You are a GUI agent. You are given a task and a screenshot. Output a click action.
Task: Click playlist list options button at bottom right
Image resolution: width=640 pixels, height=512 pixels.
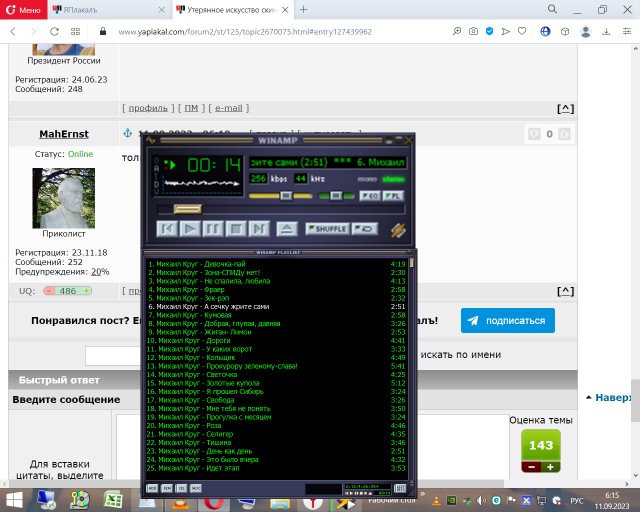coord(400,488)
